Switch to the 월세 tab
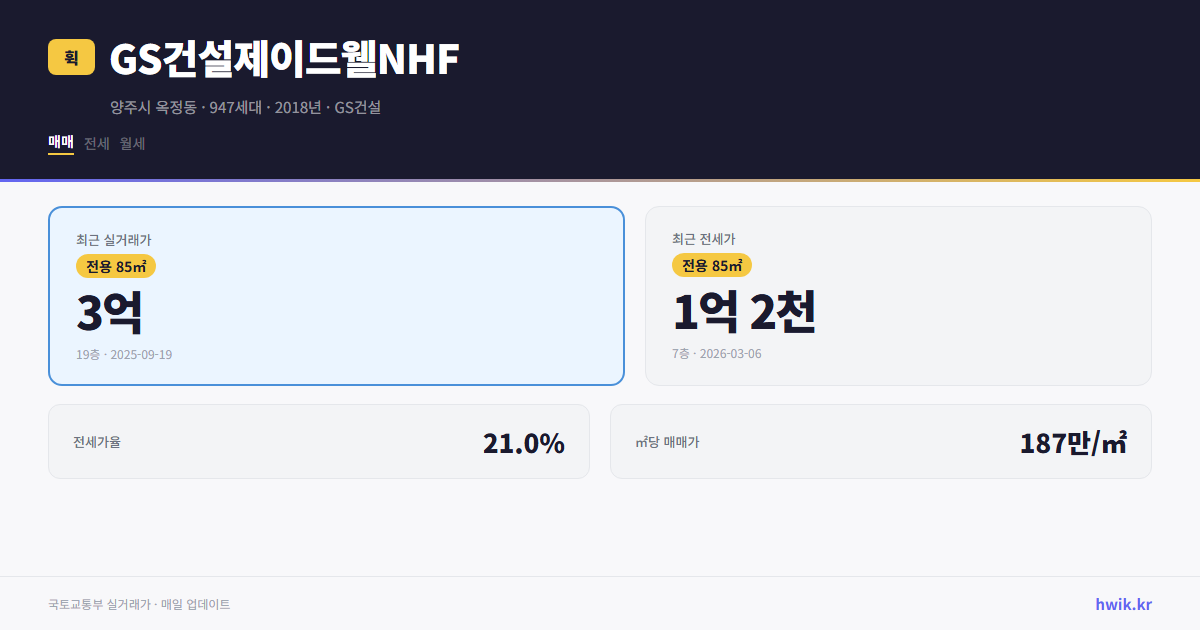Viewport: 1200px width, 630px height. click(131, 143)
